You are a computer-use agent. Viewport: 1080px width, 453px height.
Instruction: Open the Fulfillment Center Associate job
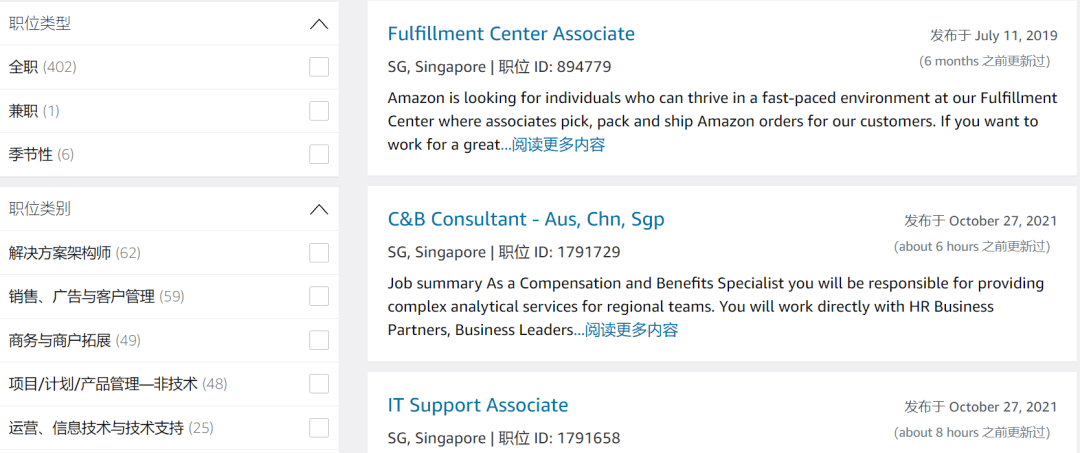511,34
